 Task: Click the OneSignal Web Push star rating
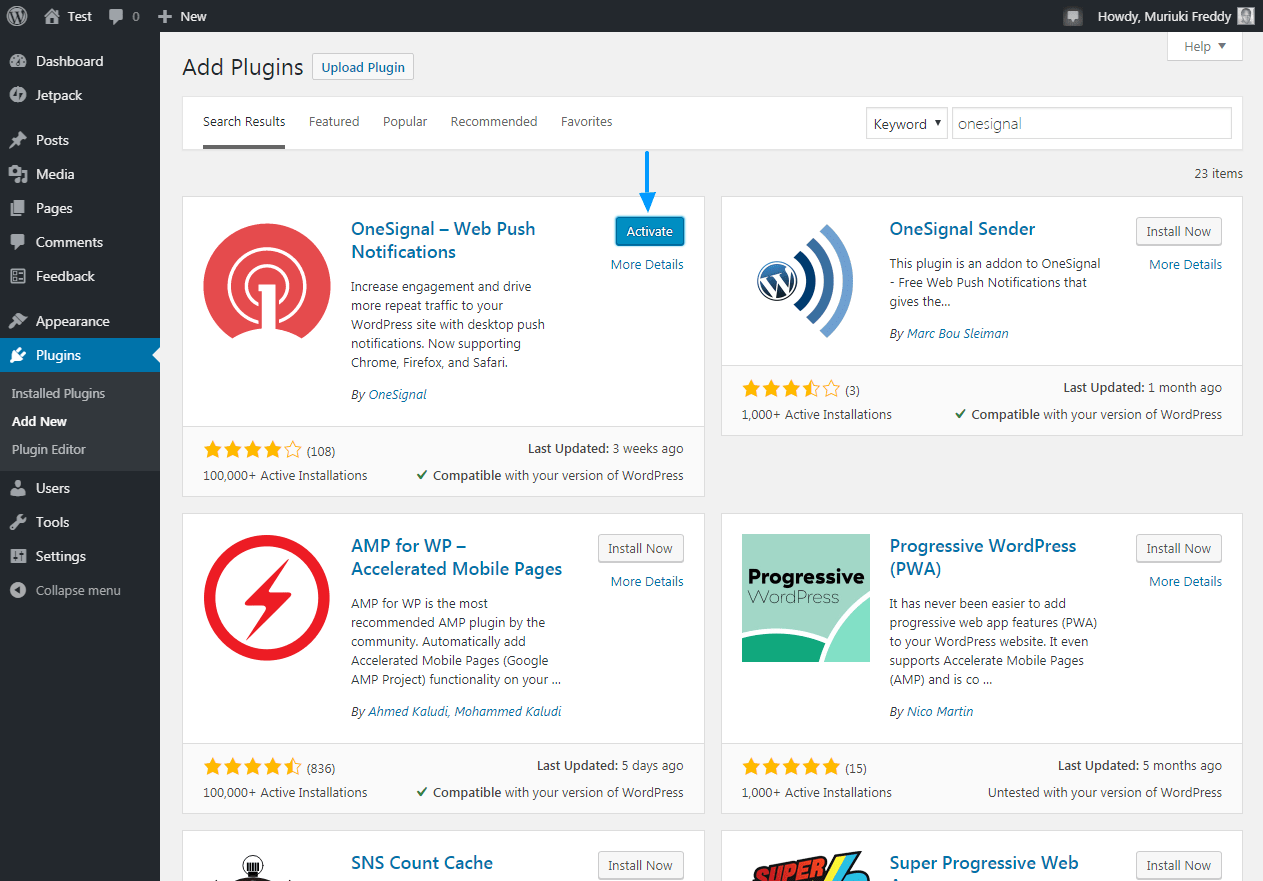click(x=252, y=450)
